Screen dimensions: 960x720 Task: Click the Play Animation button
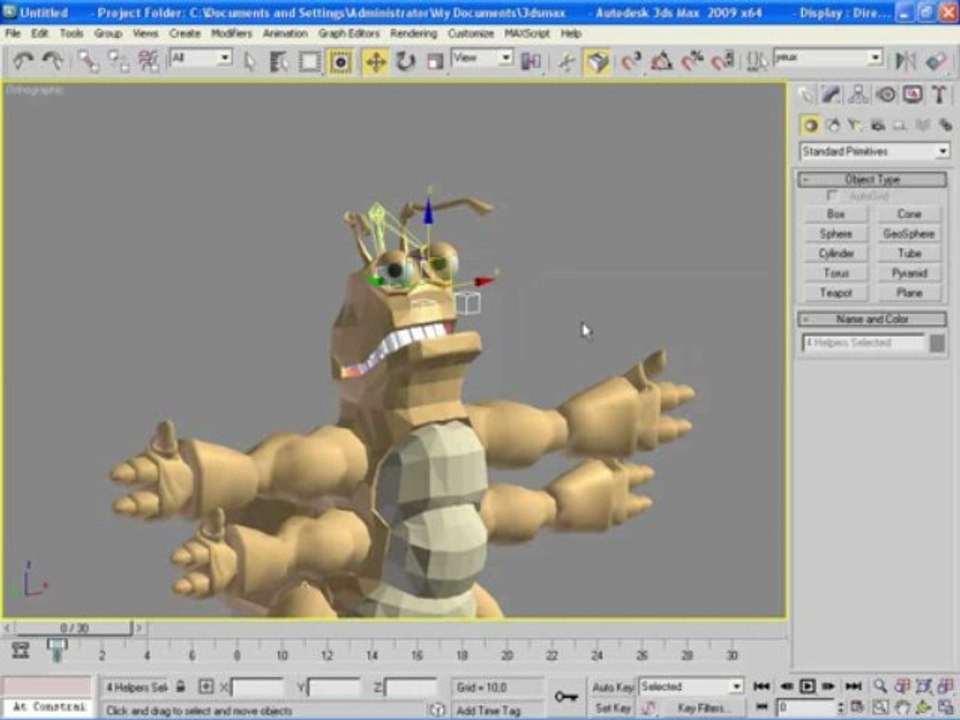point(808,686)
